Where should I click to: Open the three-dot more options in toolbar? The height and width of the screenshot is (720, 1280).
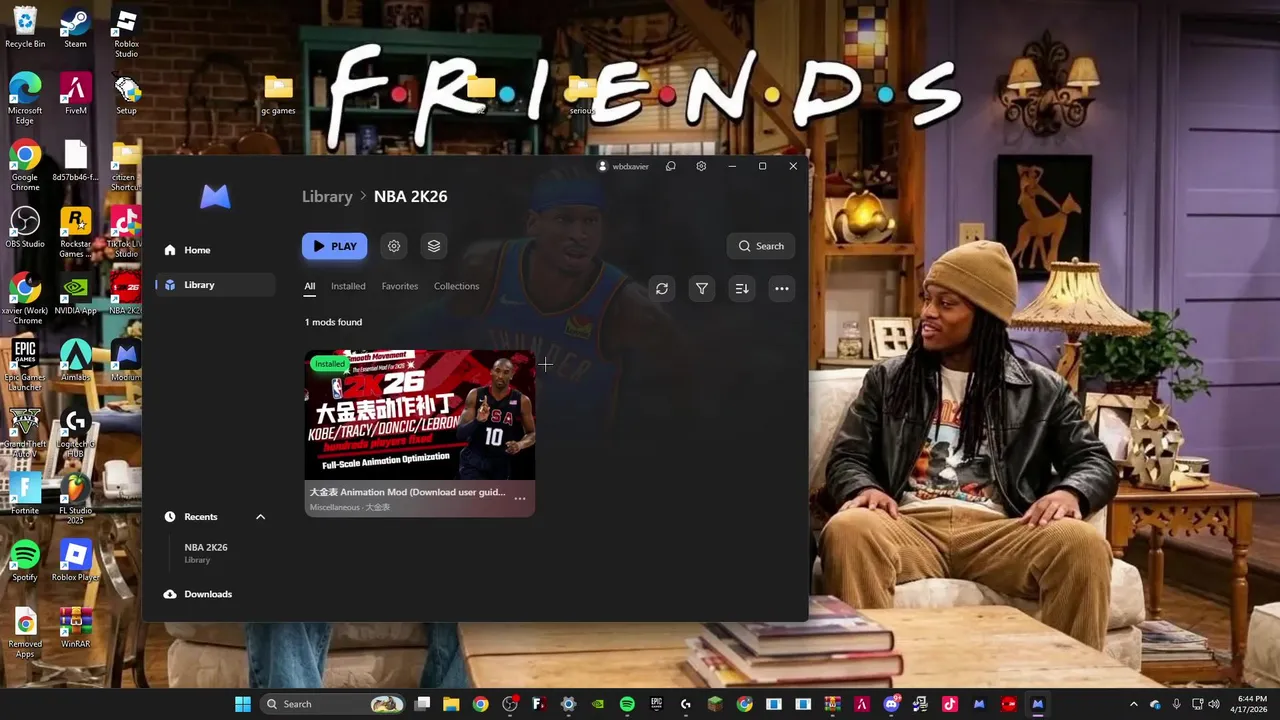[782, 289]
